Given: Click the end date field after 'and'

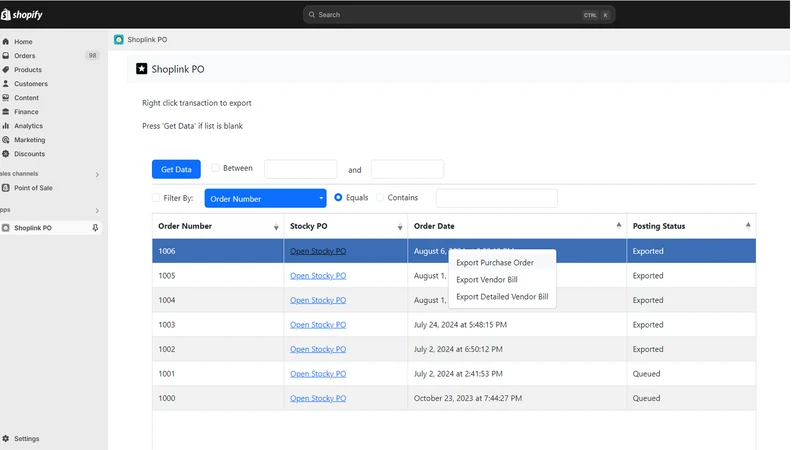Looking at the screenshot, I should (407, 169).
